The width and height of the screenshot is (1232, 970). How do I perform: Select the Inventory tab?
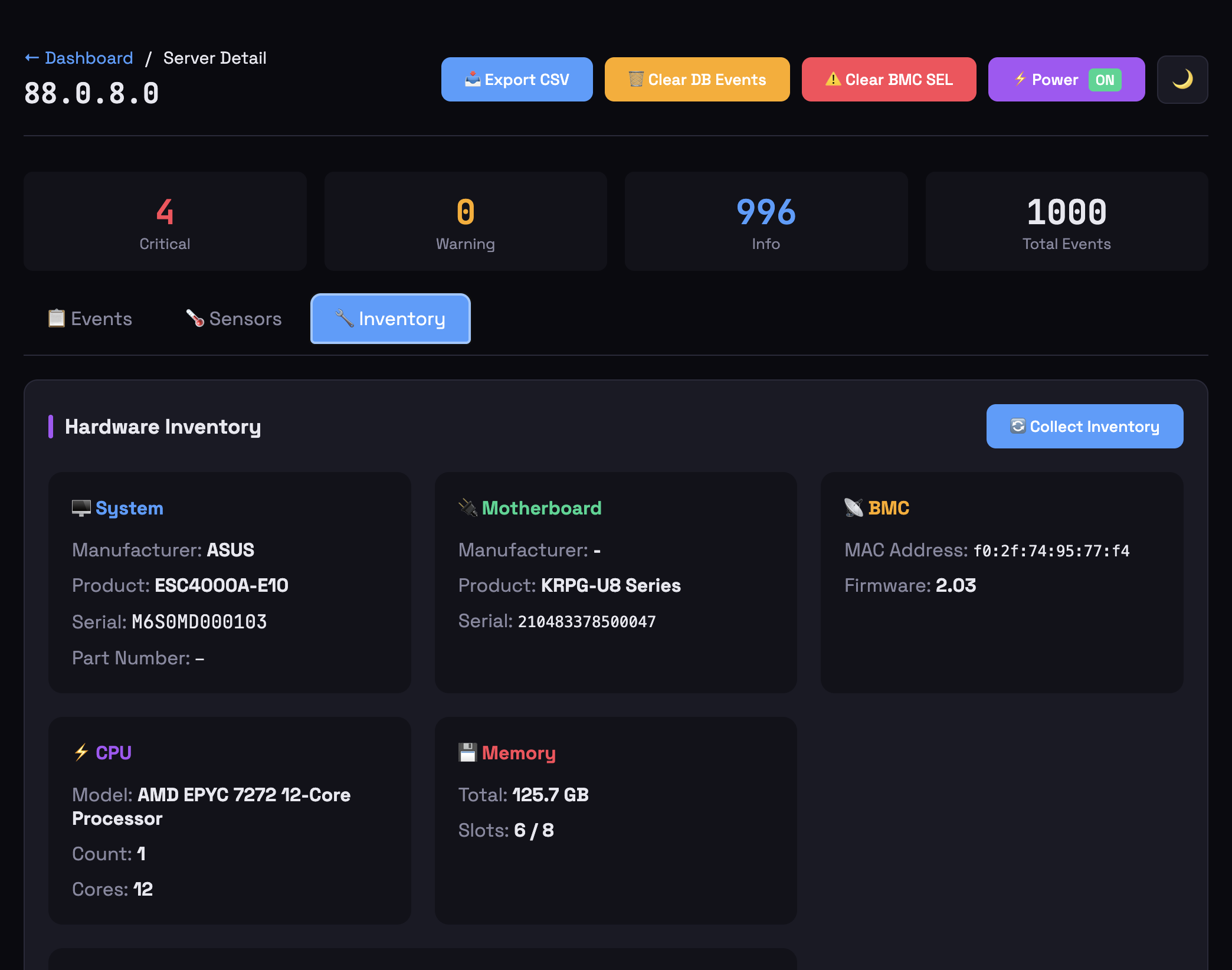391,319
